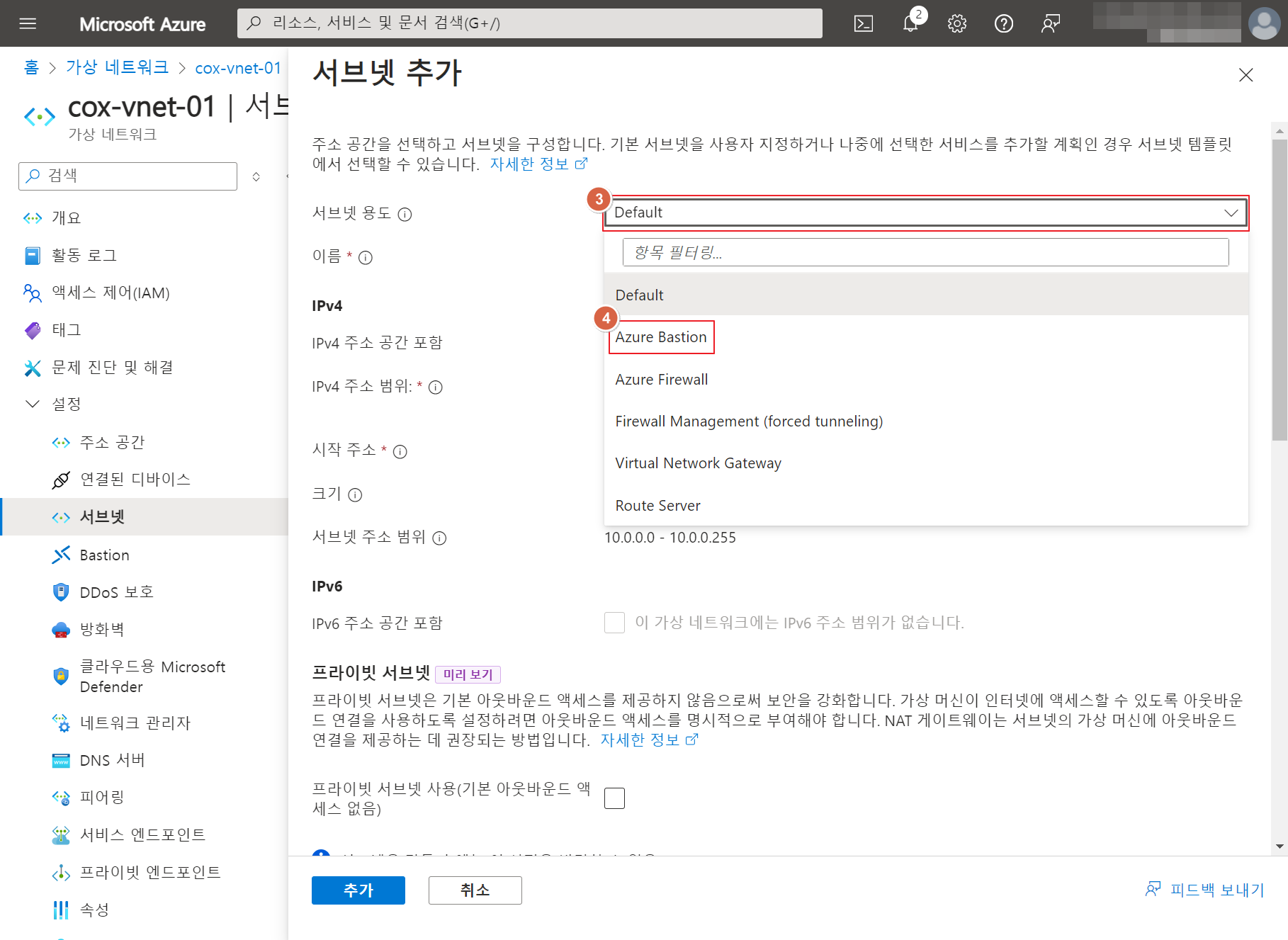Open the feedback icon in the top bar
1288x940 pixels.
[1051, 24]
